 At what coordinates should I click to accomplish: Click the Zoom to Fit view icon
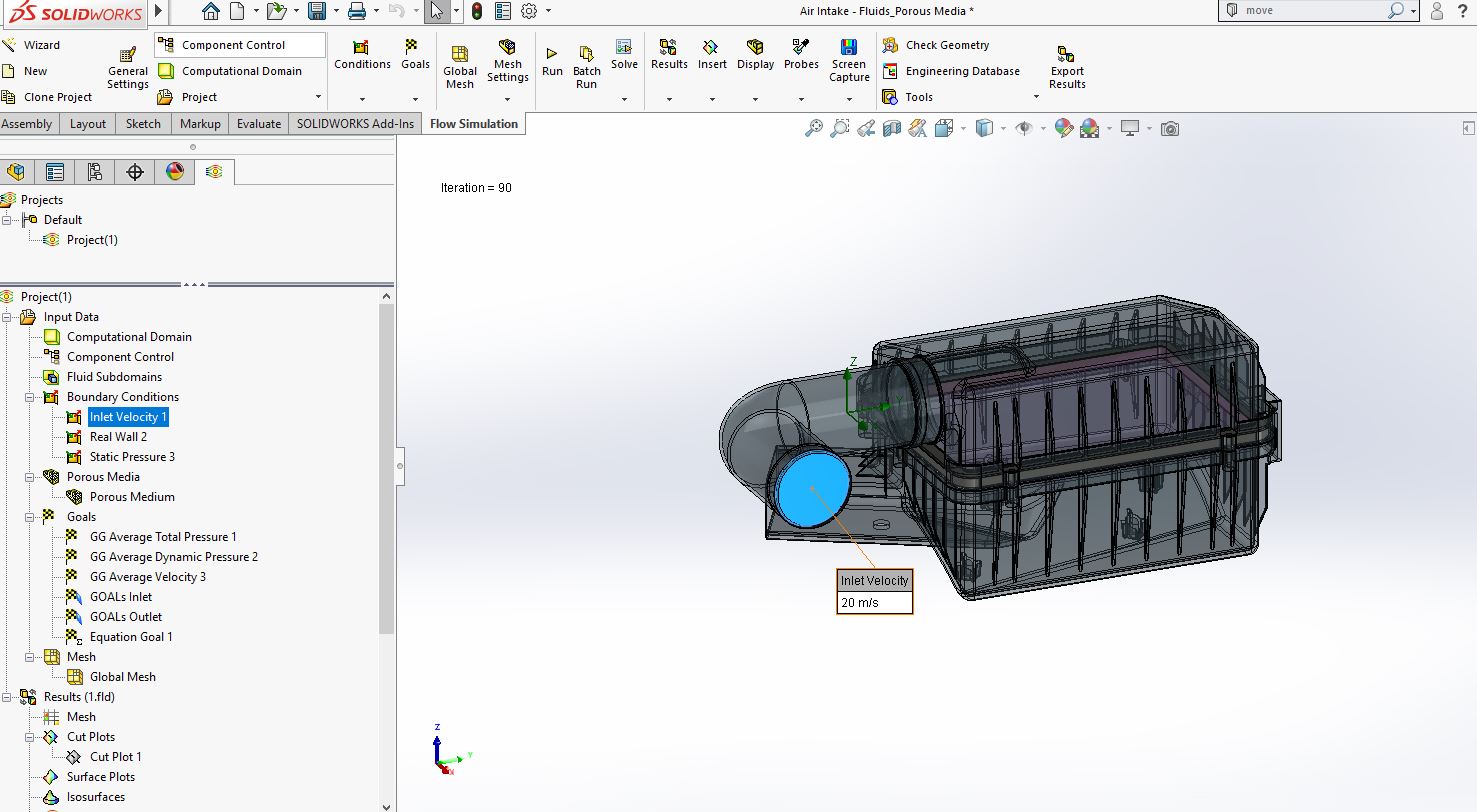[814, 128]
